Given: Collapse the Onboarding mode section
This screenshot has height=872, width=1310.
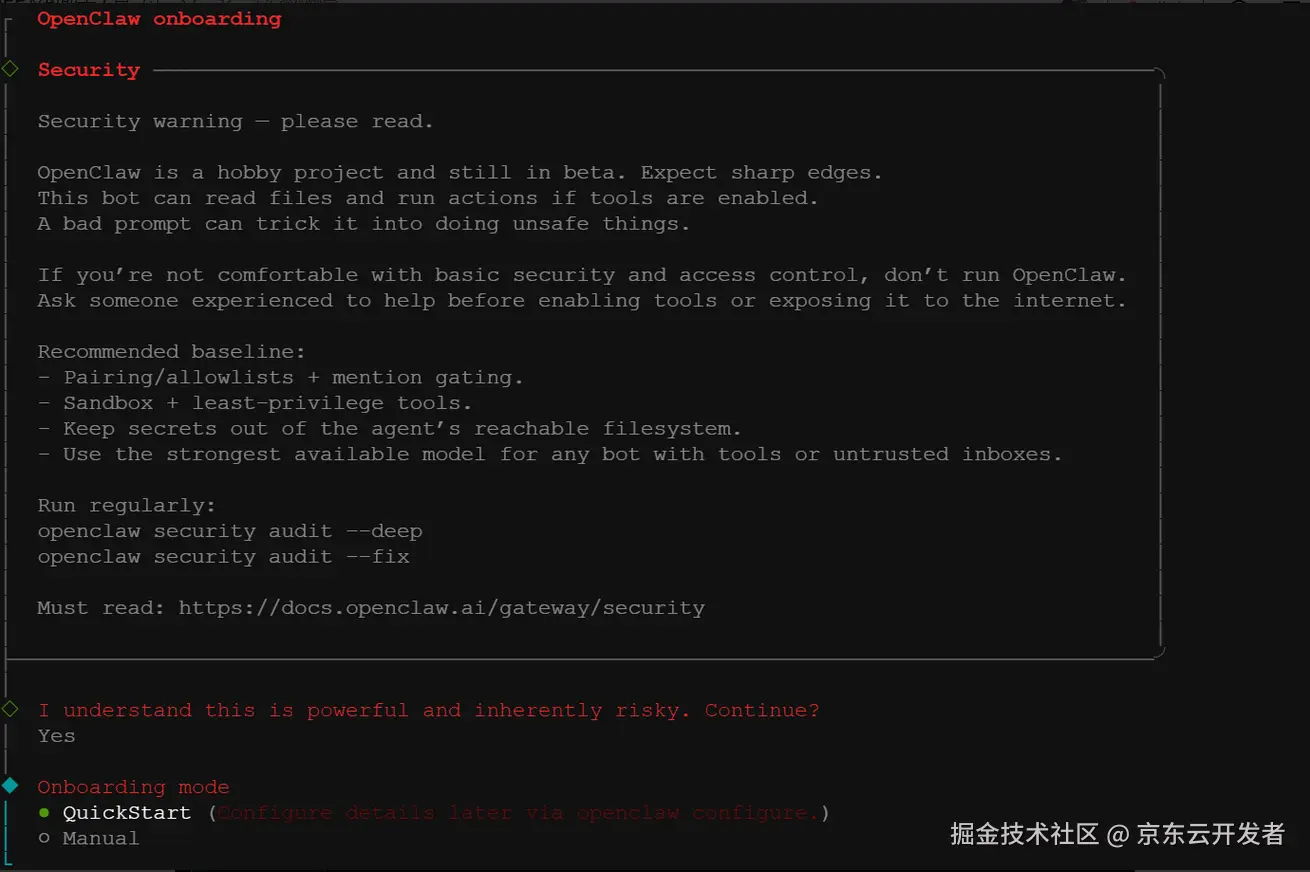Looking at the screenshot, I should (133, 787).
